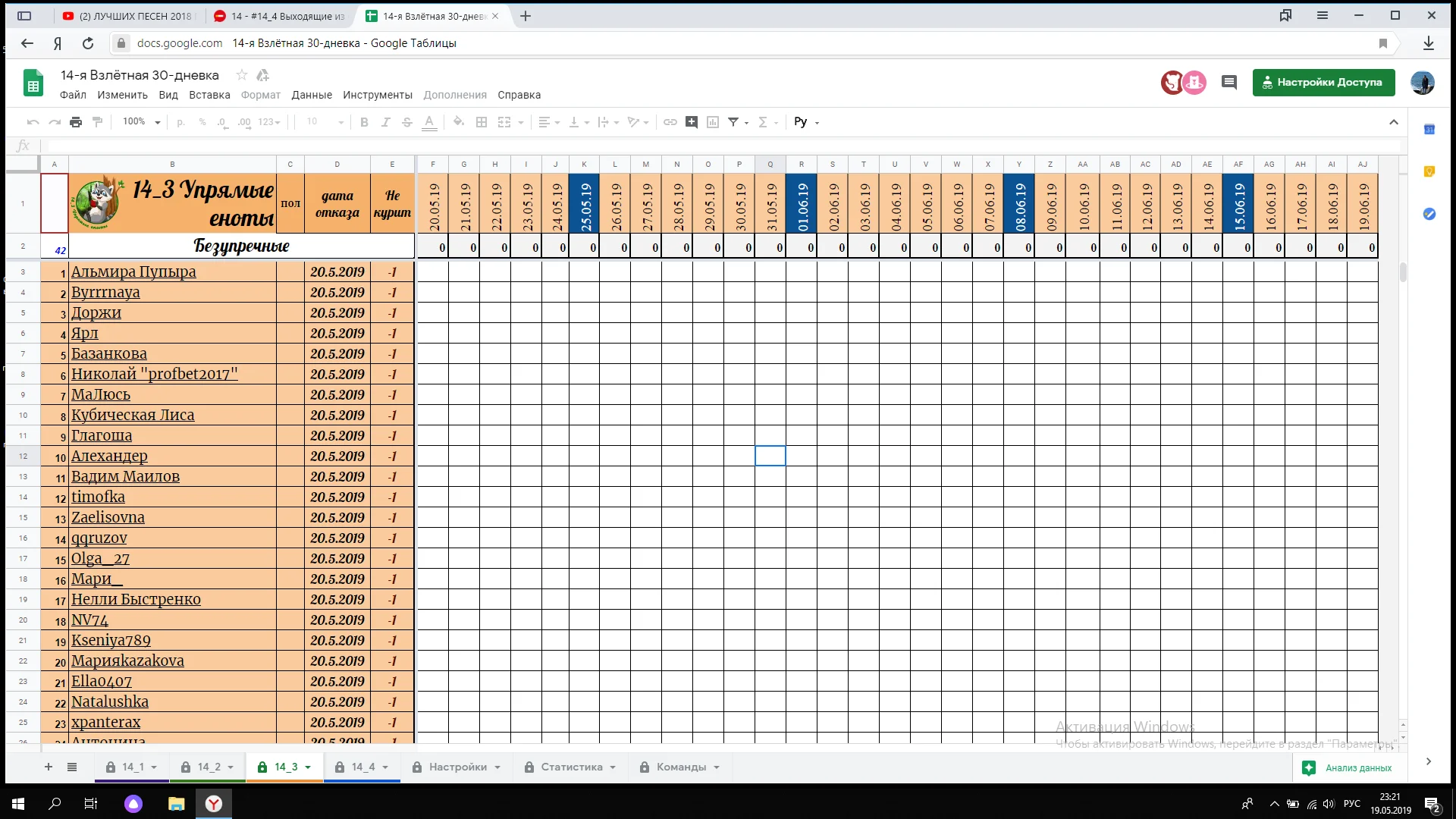Open the zoom 100% dropdown
Screen dimensions: 1456x819
[x=142, y=122]
